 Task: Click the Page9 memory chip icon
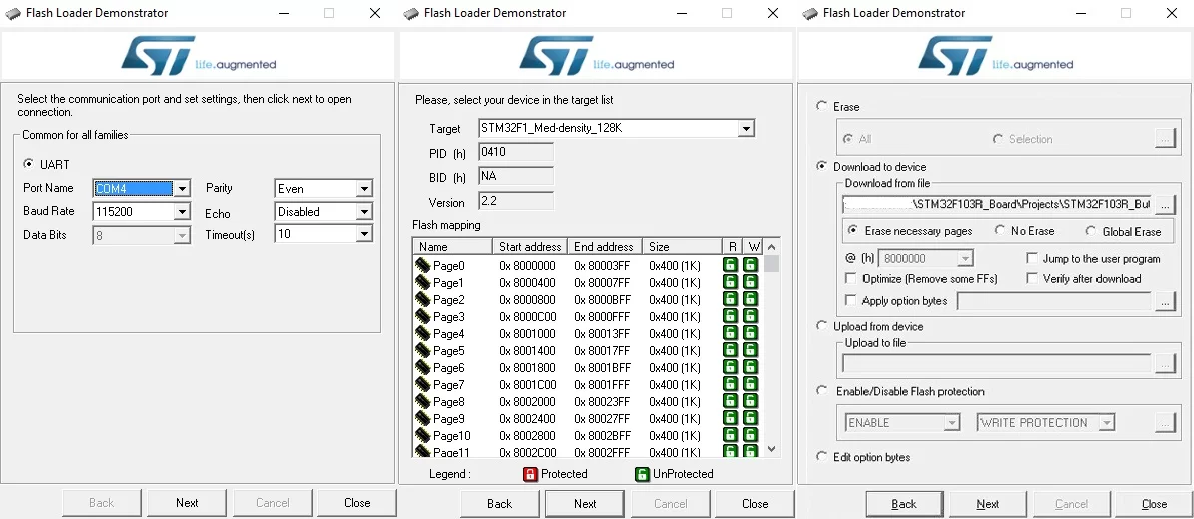[423, 419]
